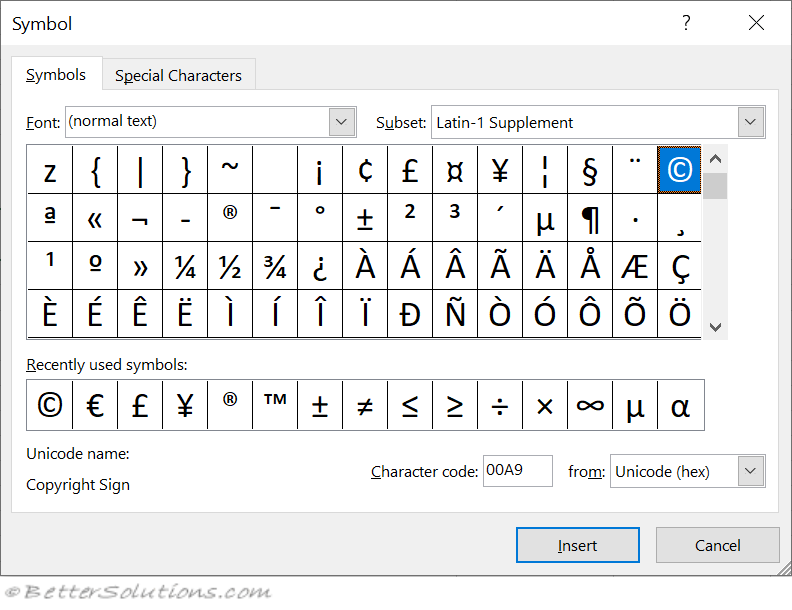Pick the one-half fraction symbol

click(230, 266)
